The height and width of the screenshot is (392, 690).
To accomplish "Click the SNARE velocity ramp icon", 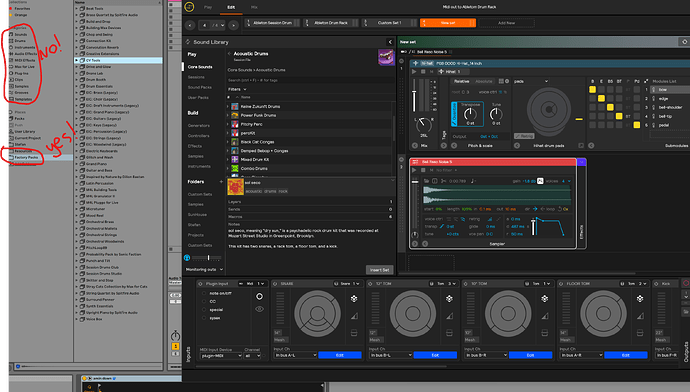I will [x=354, y=316].
